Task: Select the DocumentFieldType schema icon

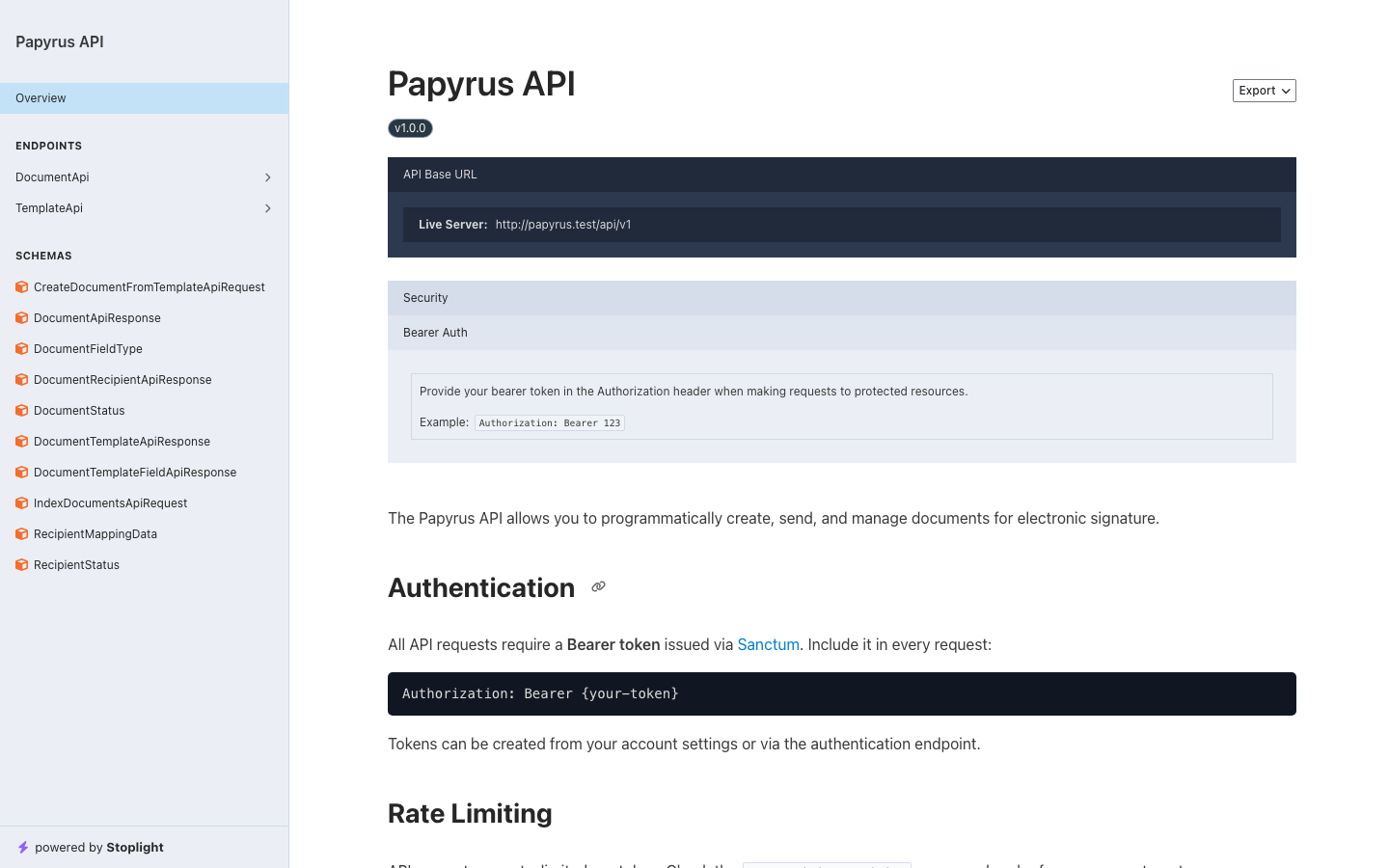Action: 21,348
